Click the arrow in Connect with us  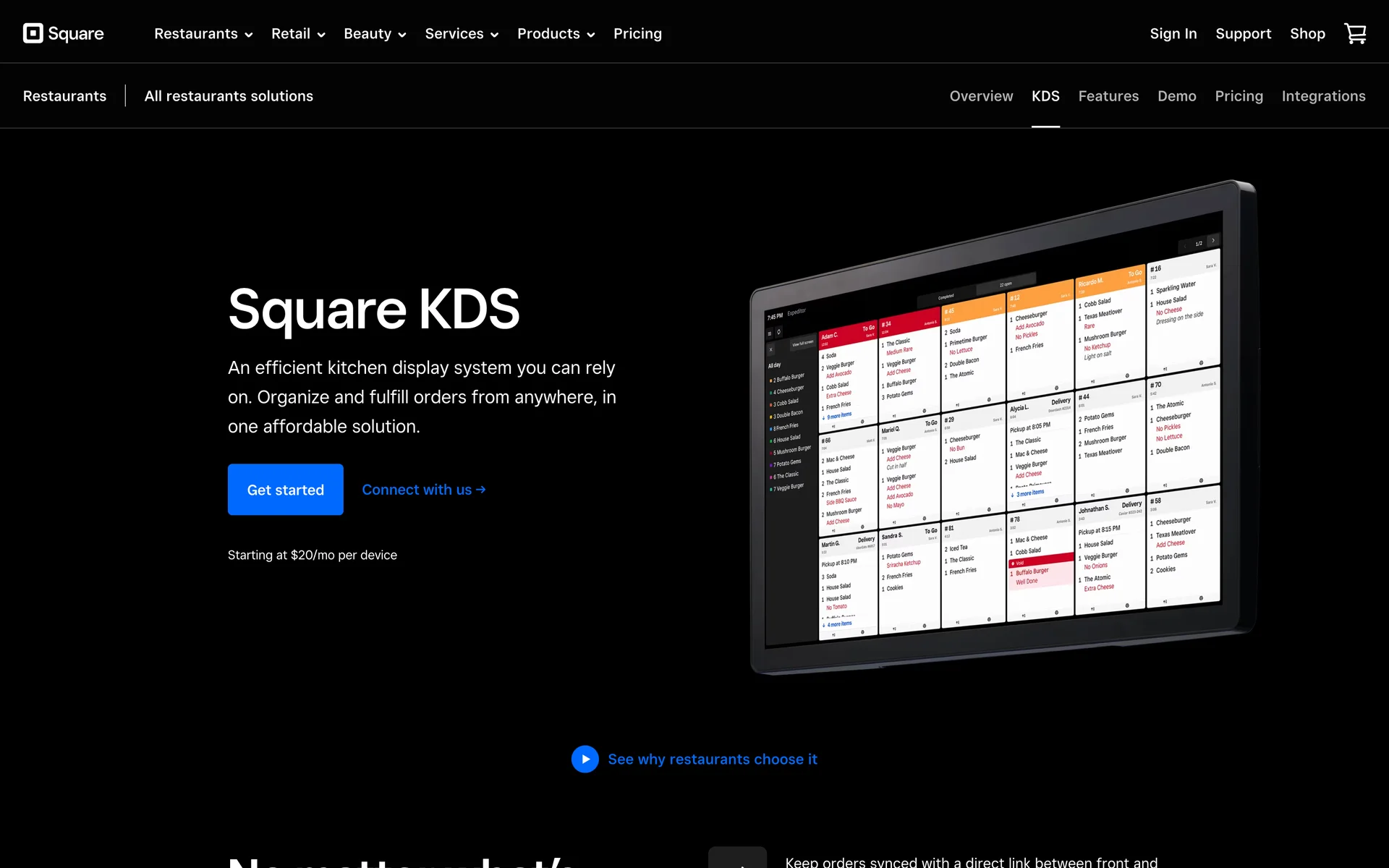tap(481, 490)
